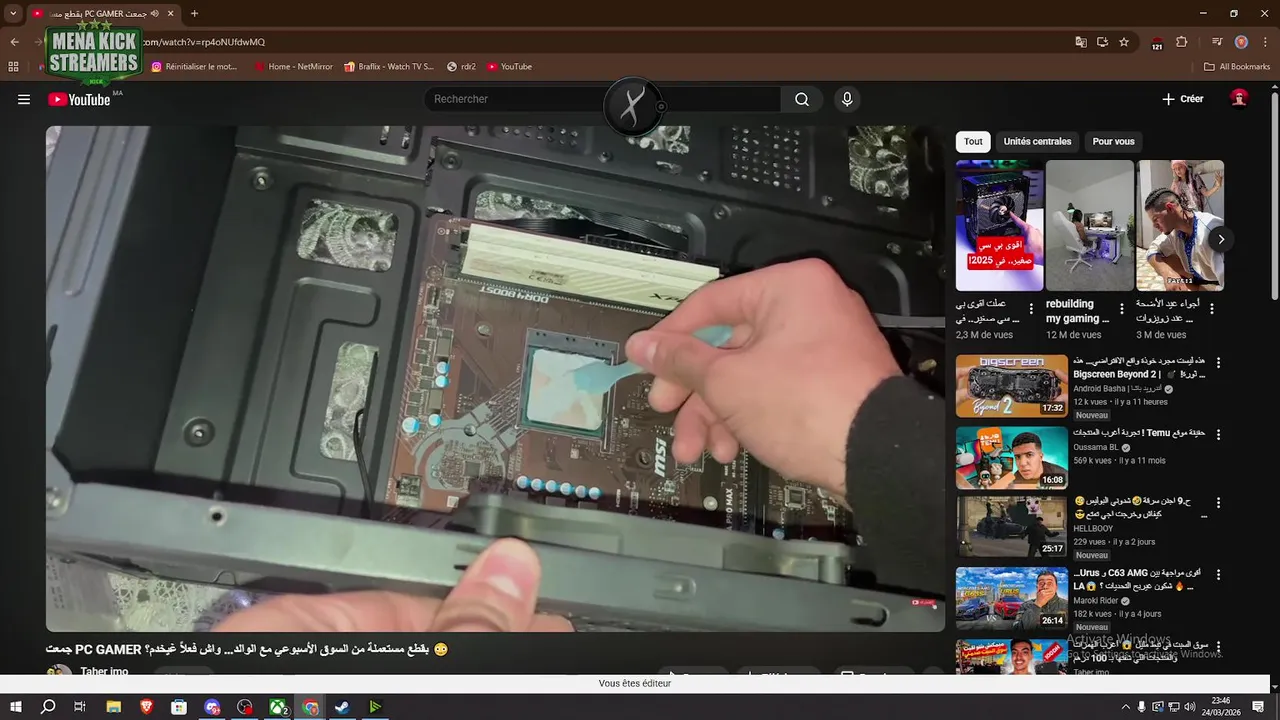Image resolution: width=1280 pixels, height=720 pixels.
Task: Open options for the 2,3 M de vues Short
Action: [1031, 309]
